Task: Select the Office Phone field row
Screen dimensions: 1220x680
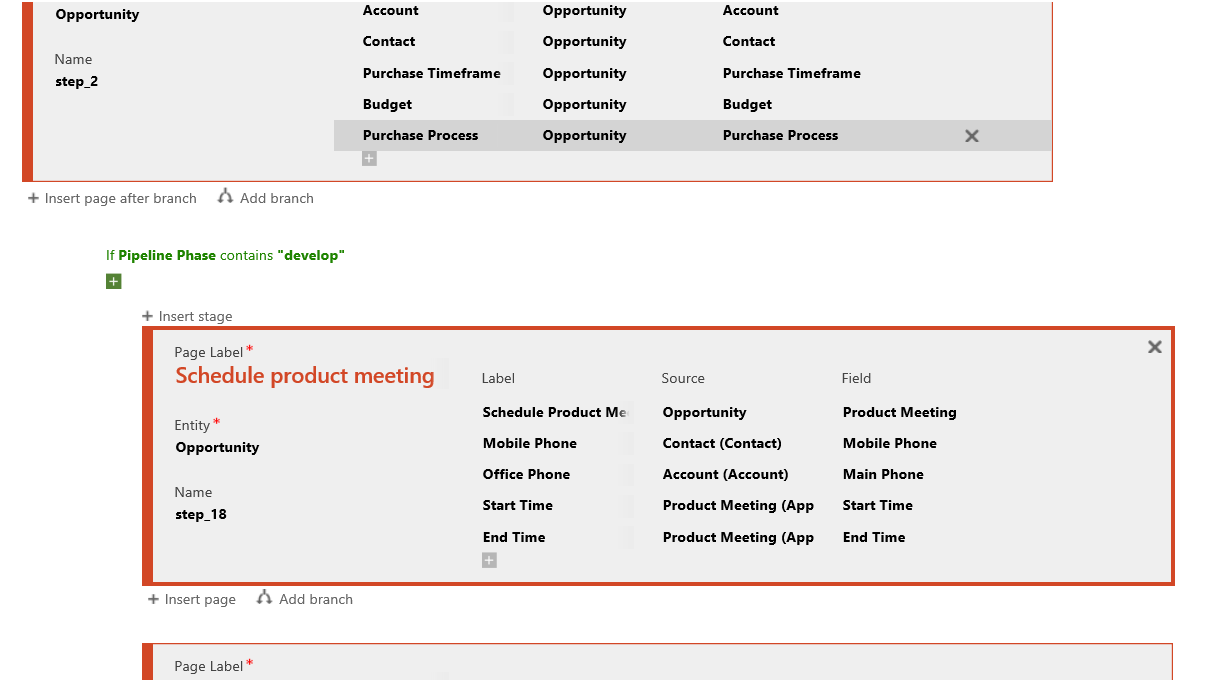Action: pos(526,474)
